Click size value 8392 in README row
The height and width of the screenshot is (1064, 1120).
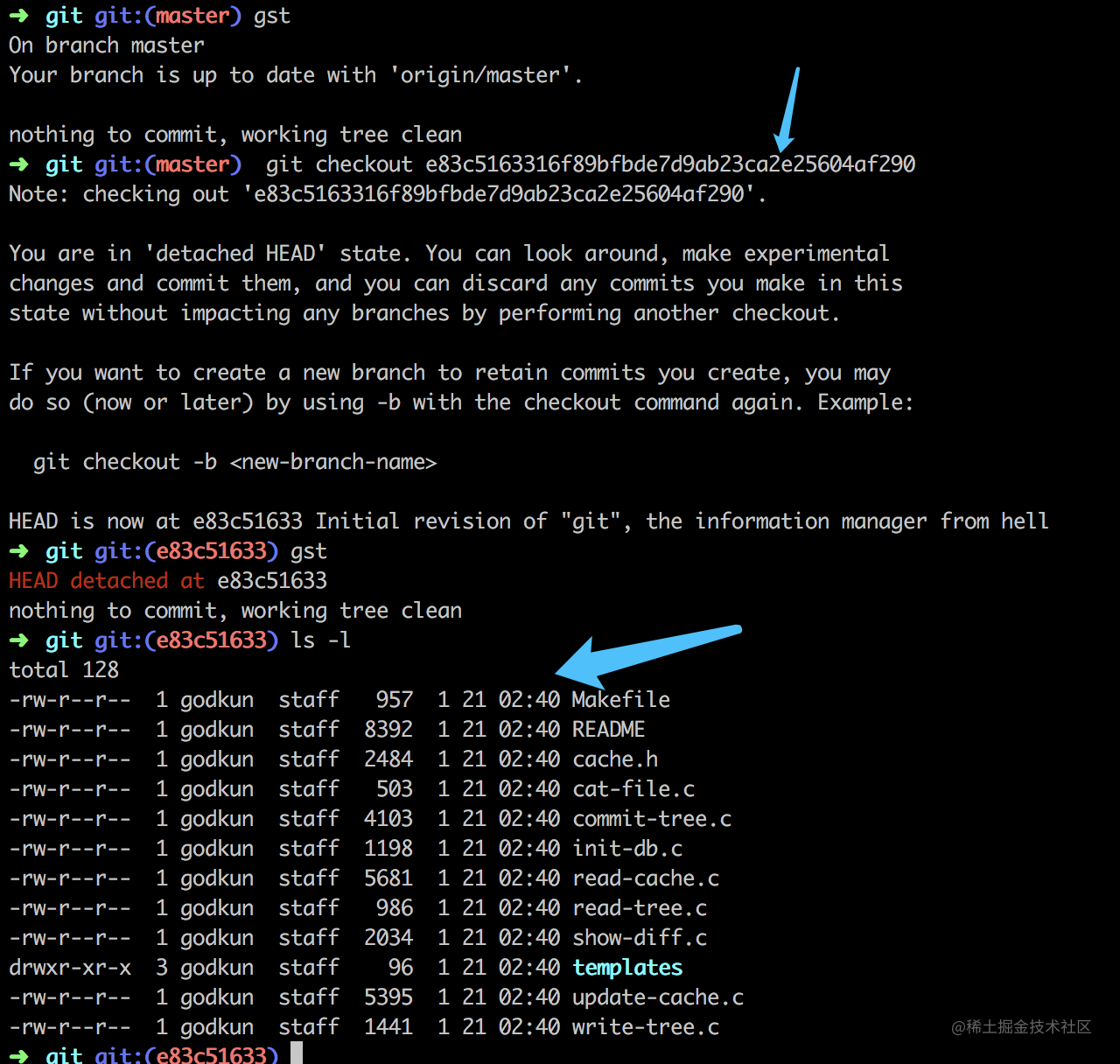[x=388, y=729]
